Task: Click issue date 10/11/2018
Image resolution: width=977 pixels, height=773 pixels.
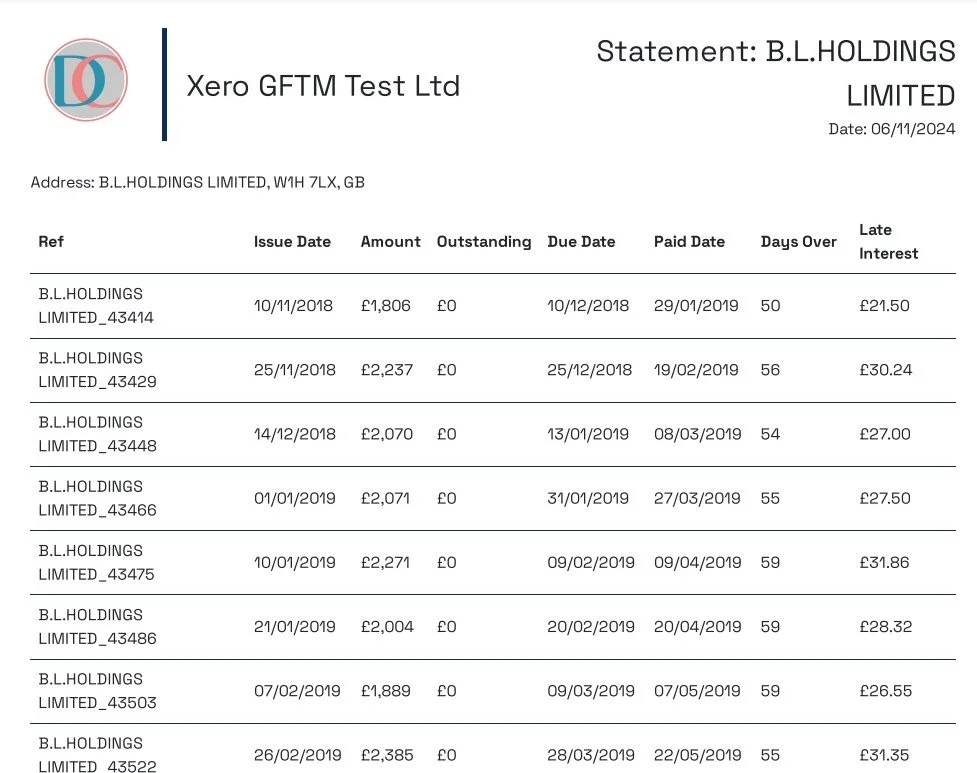Action: 293,306
